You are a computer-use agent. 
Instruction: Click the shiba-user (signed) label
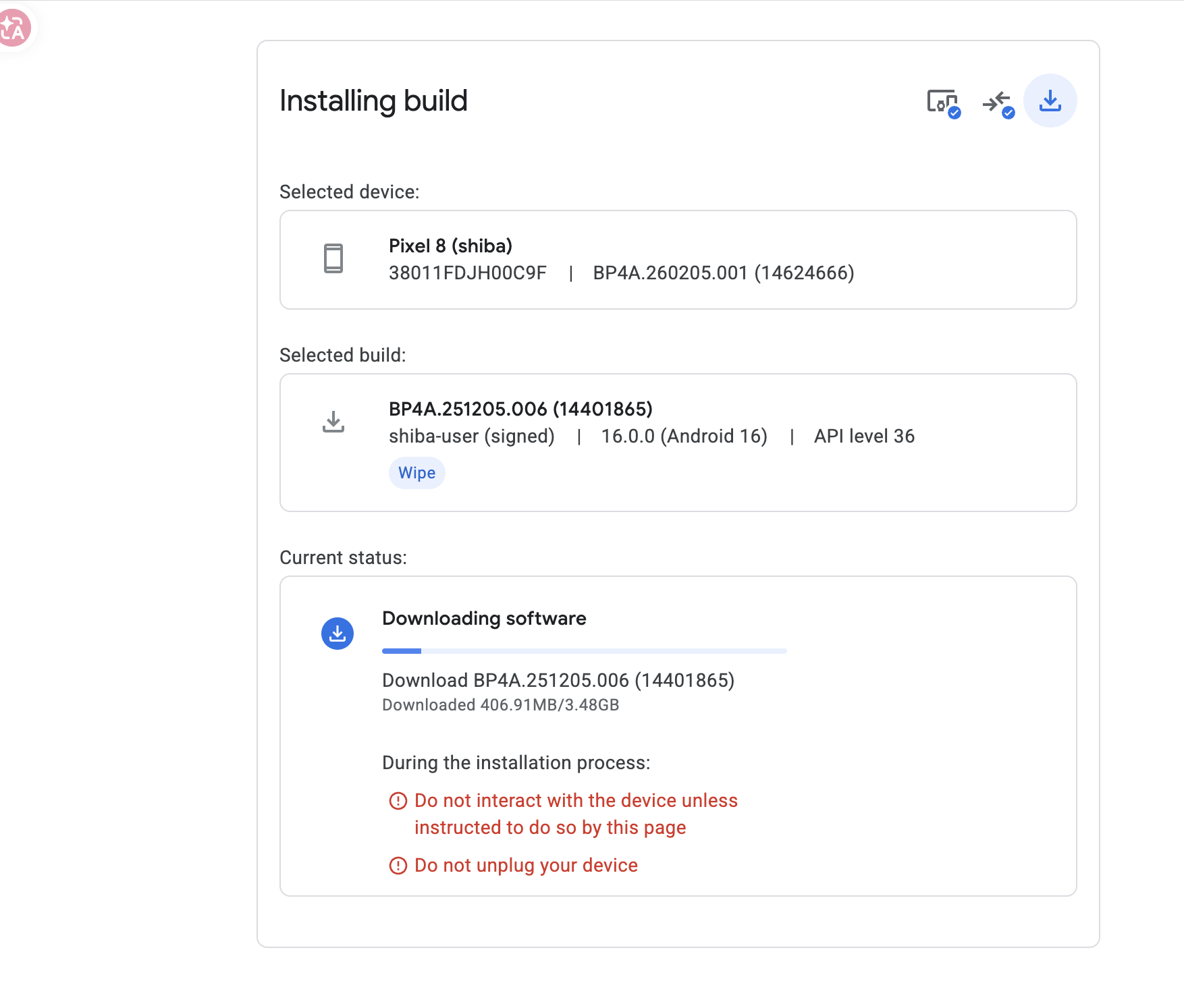pos(471,437)
